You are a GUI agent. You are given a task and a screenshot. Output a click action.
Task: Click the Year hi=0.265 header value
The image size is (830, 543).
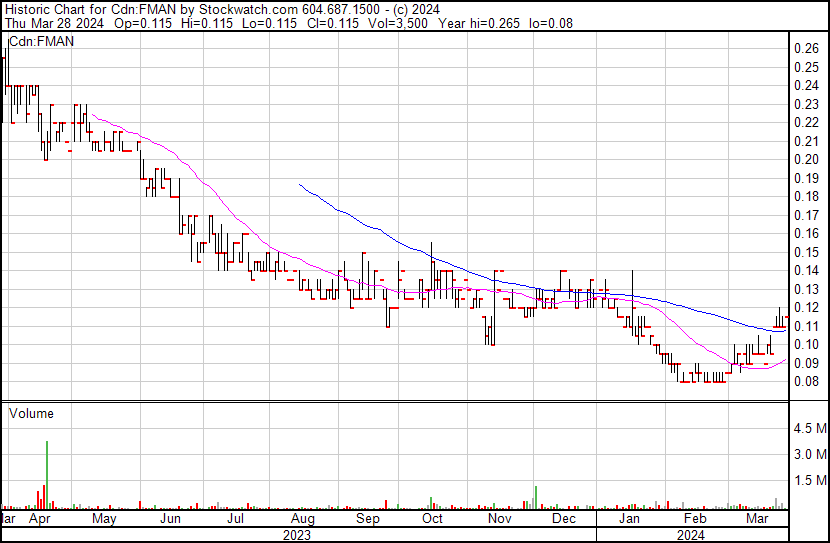pos(479,23)
